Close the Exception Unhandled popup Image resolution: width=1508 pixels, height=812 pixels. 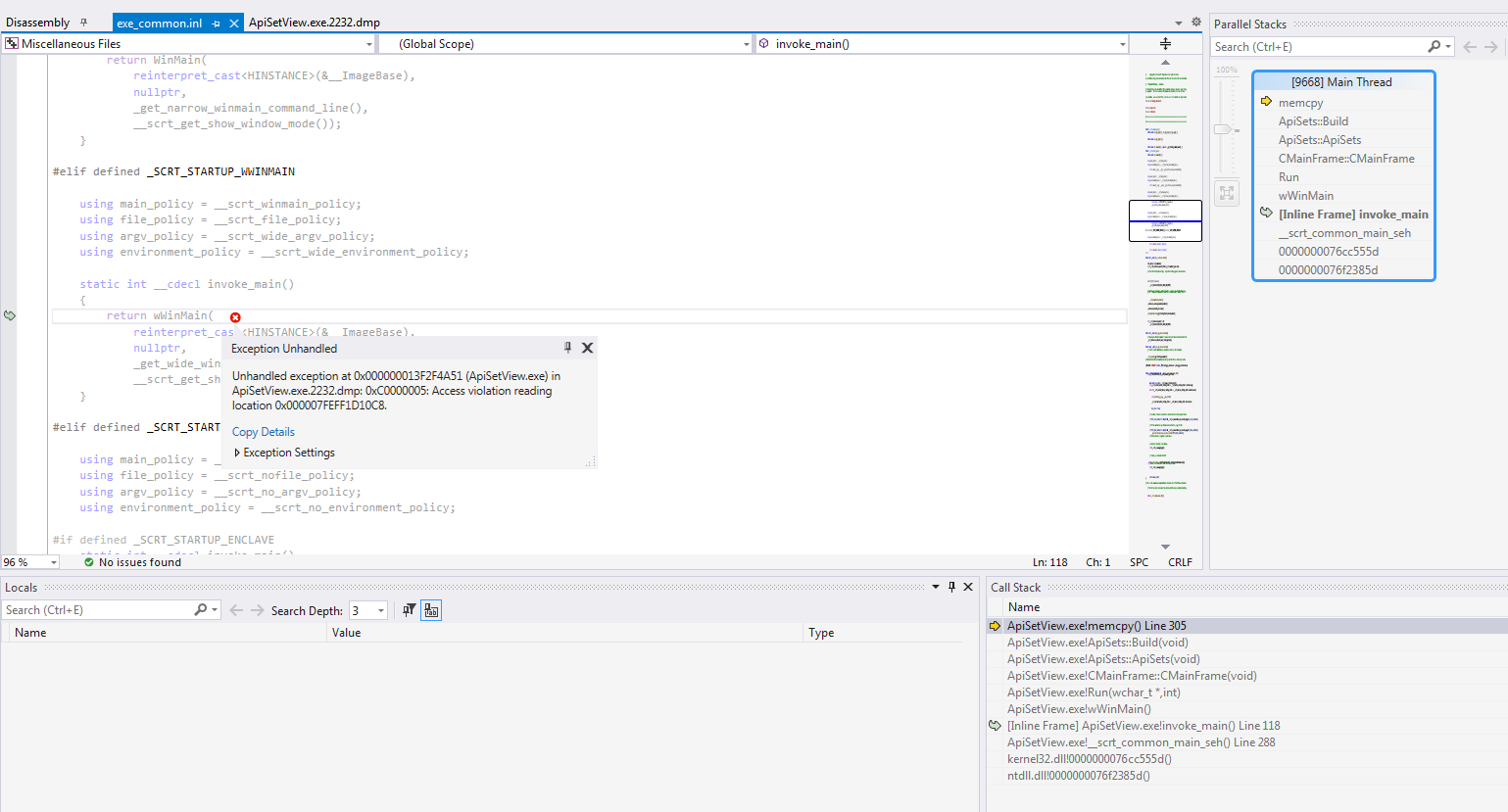click(x=587, y=348)
